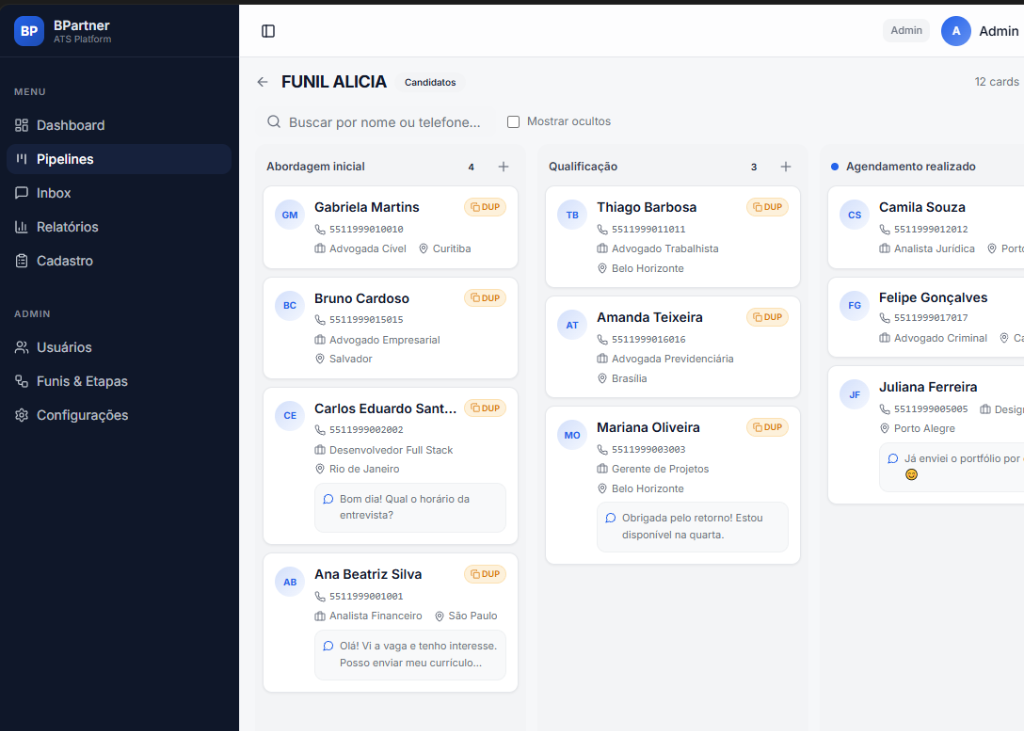This screenshot has width=1024, height=731.
Task: Open Mariana Oliveira message preview
Action: (x=692, y=526)
